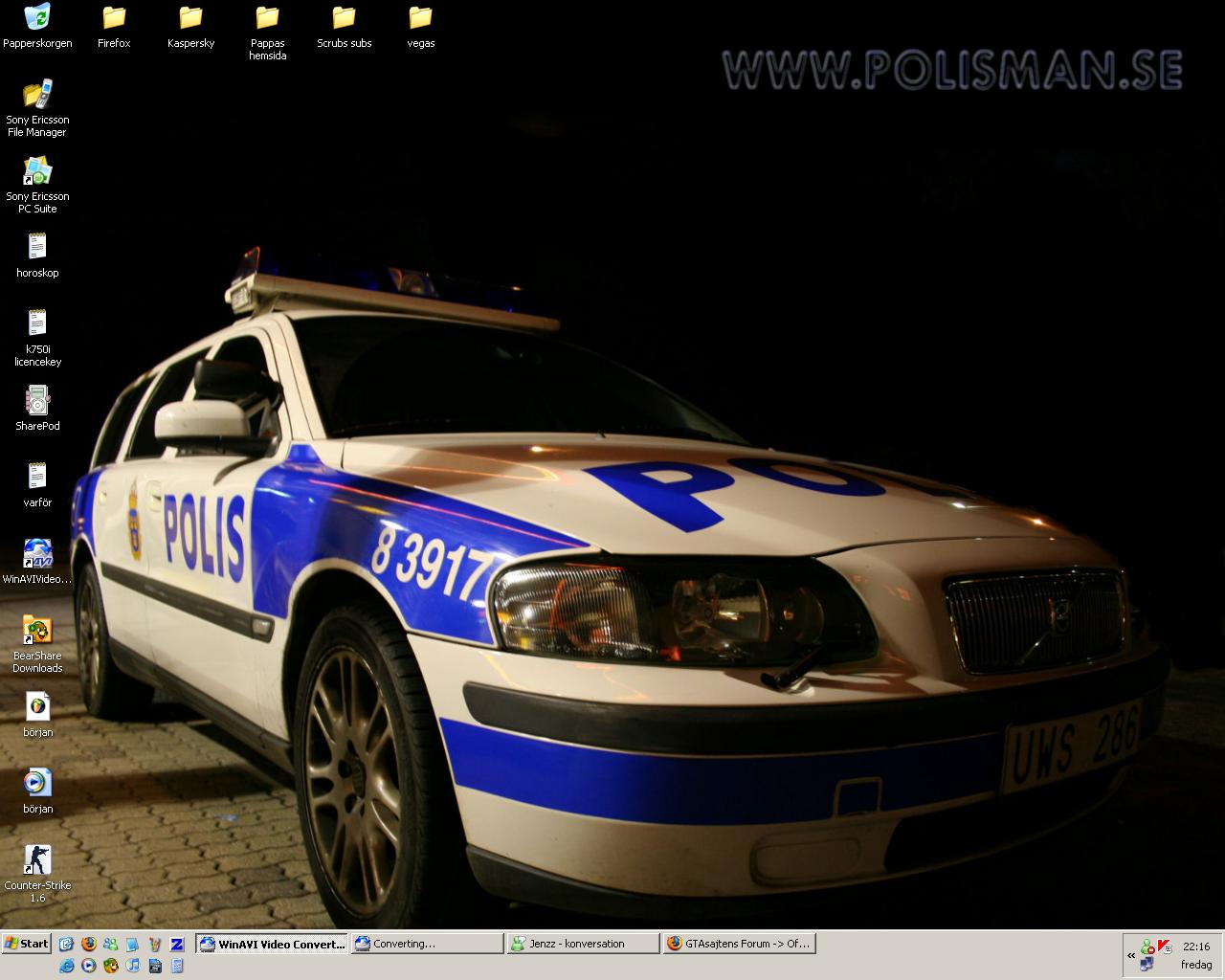Launch Firefox from the quick launch bar
The image size is (1225, 980).
[x=89, y=944]
